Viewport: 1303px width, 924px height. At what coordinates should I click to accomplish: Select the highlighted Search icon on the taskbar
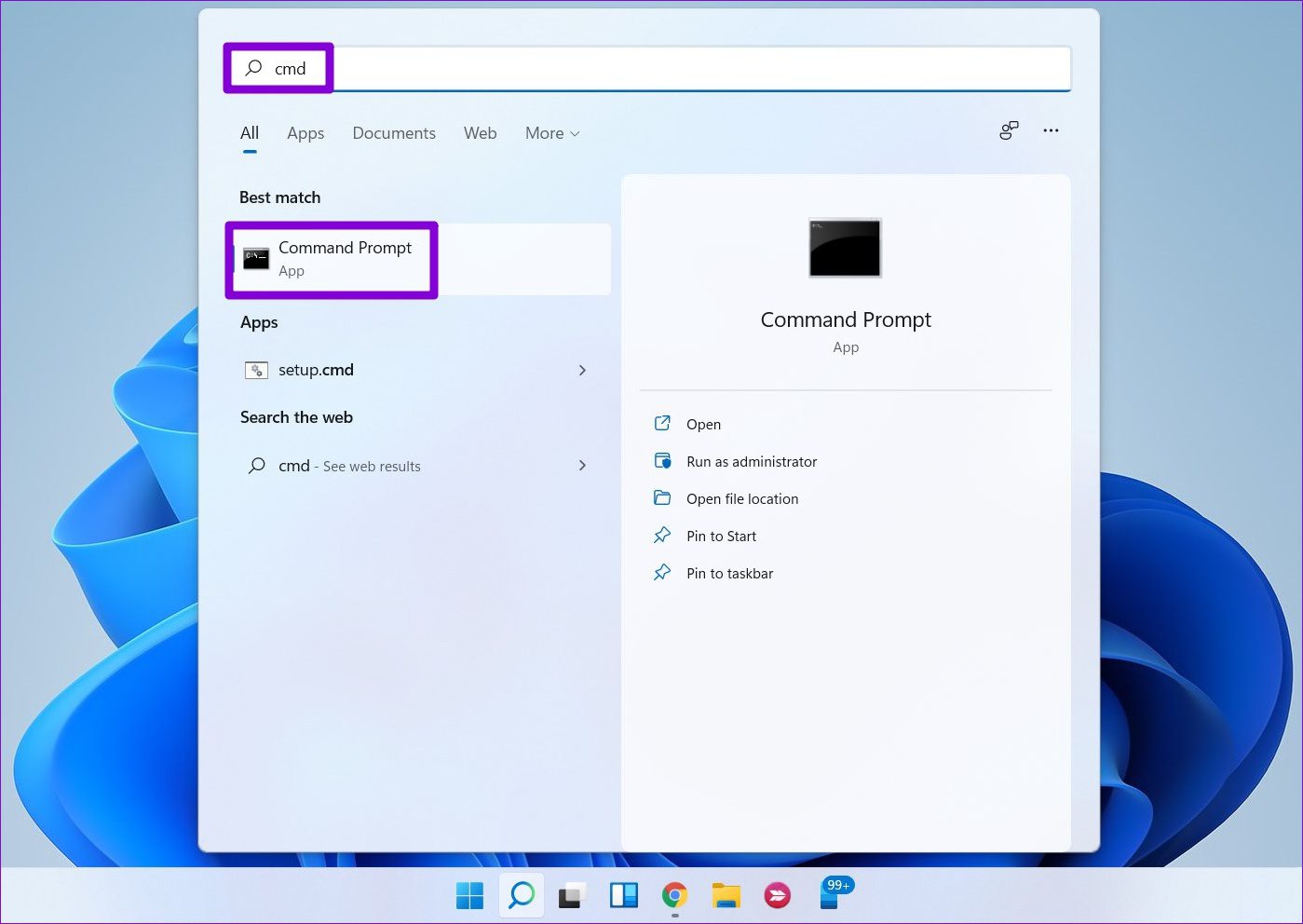coord(521,895)
